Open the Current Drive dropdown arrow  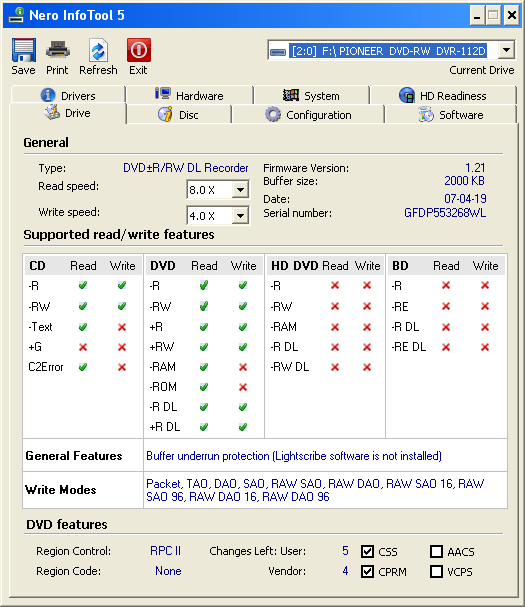pos(506,50)
